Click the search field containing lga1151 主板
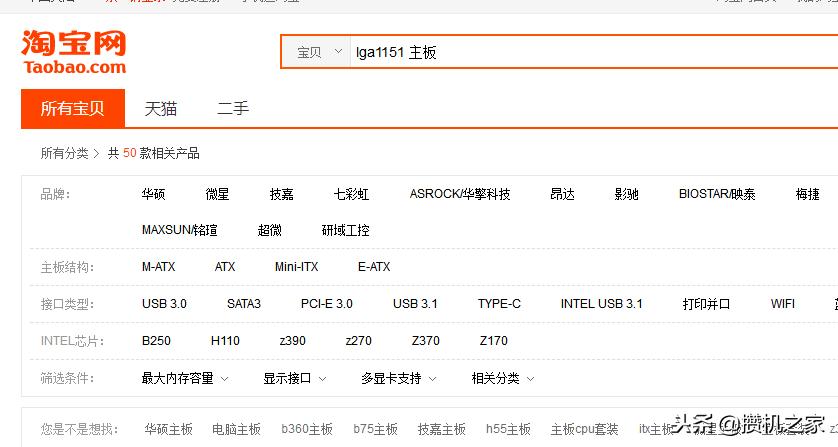 point(594,52)
